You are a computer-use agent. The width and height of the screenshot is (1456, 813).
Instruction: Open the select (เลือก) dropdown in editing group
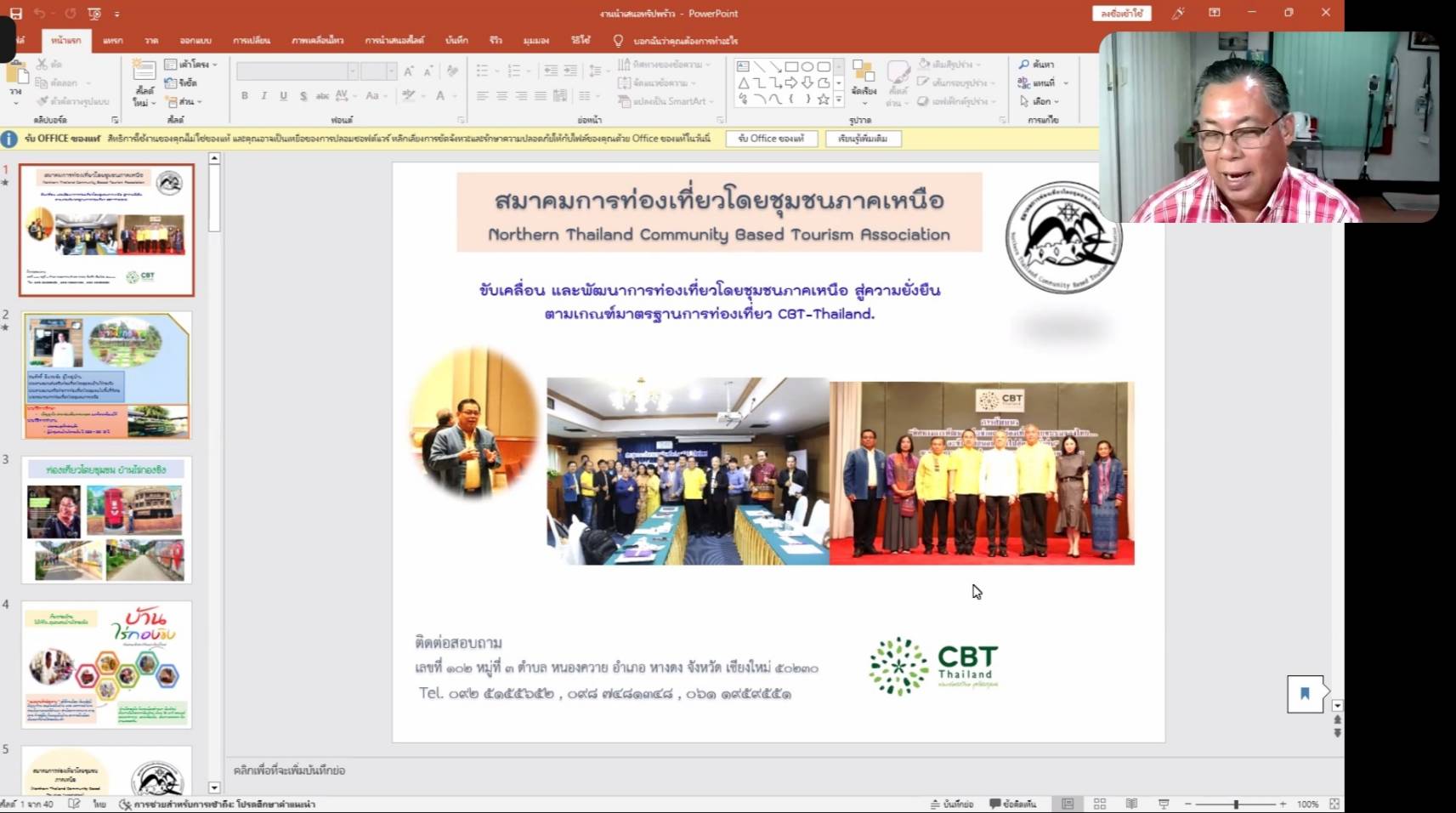[1040, 101]
